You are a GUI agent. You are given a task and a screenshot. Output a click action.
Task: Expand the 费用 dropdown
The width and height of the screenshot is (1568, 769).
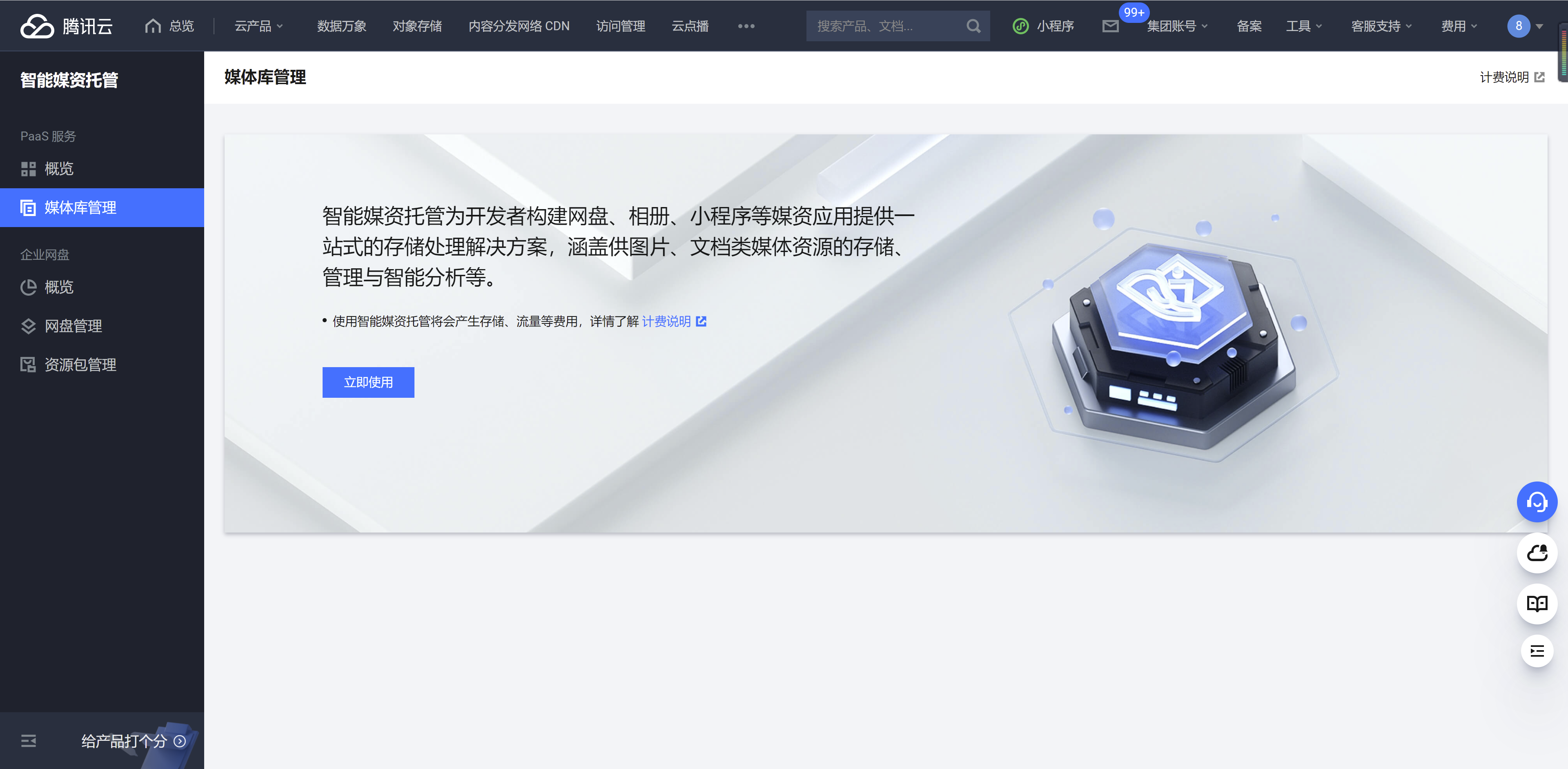pyautogui.click(x=1459, y=26)
